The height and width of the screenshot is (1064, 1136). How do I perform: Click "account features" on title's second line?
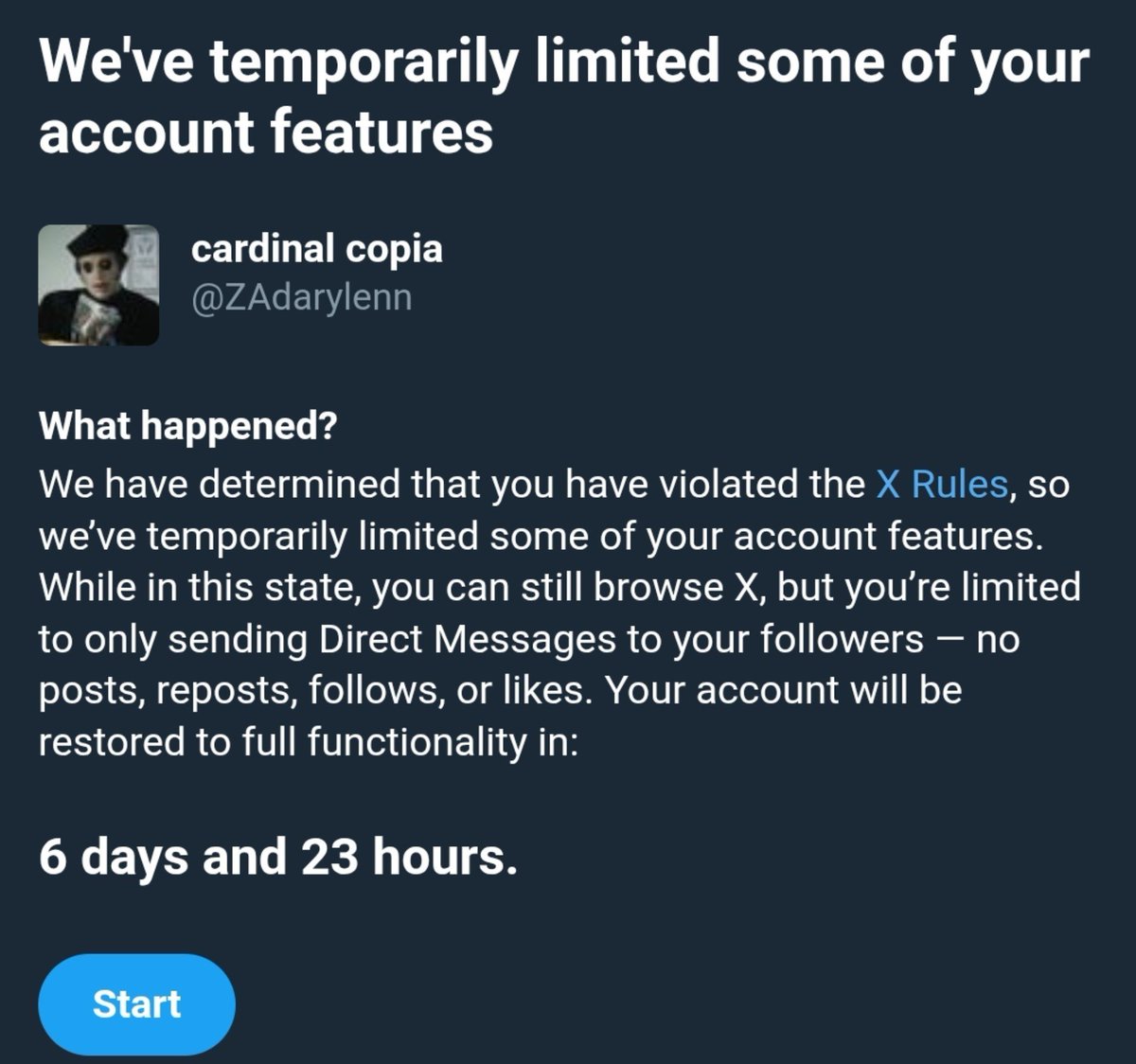[266, 131]
